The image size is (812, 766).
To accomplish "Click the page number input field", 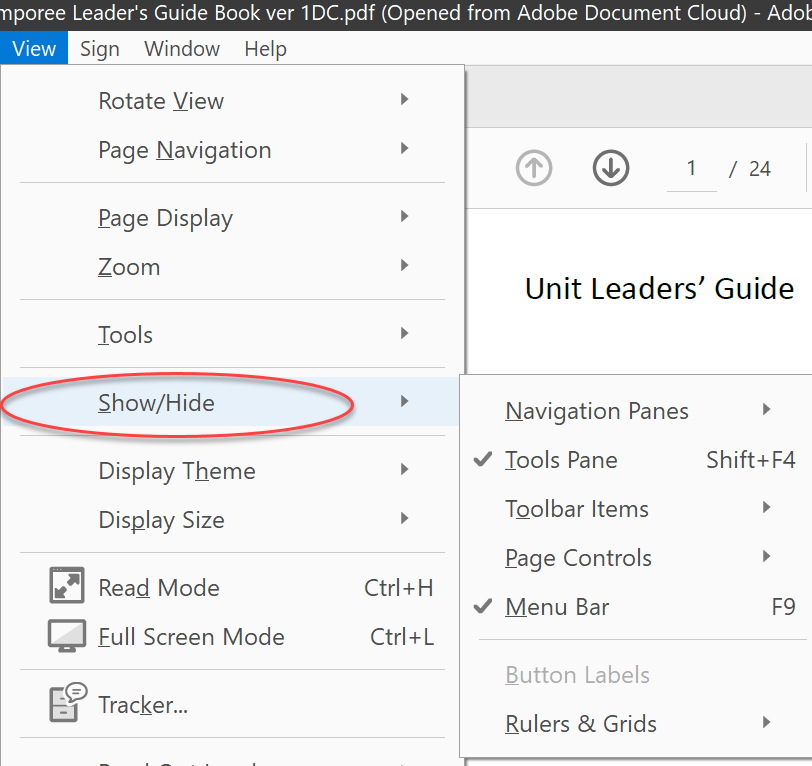I will [691, 168].
